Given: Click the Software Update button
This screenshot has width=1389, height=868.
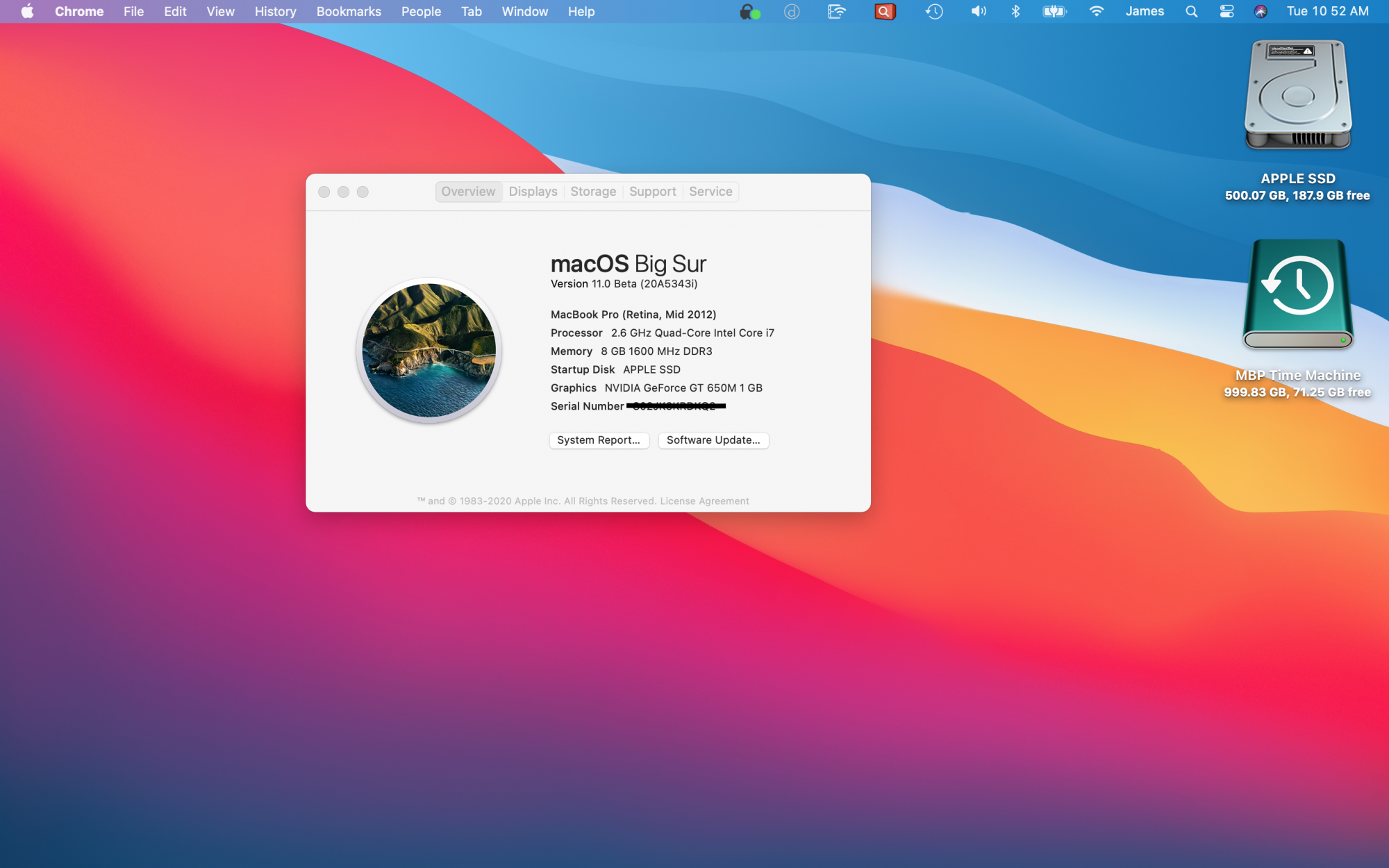Looking at the screenshot, I should click(713, 440).
